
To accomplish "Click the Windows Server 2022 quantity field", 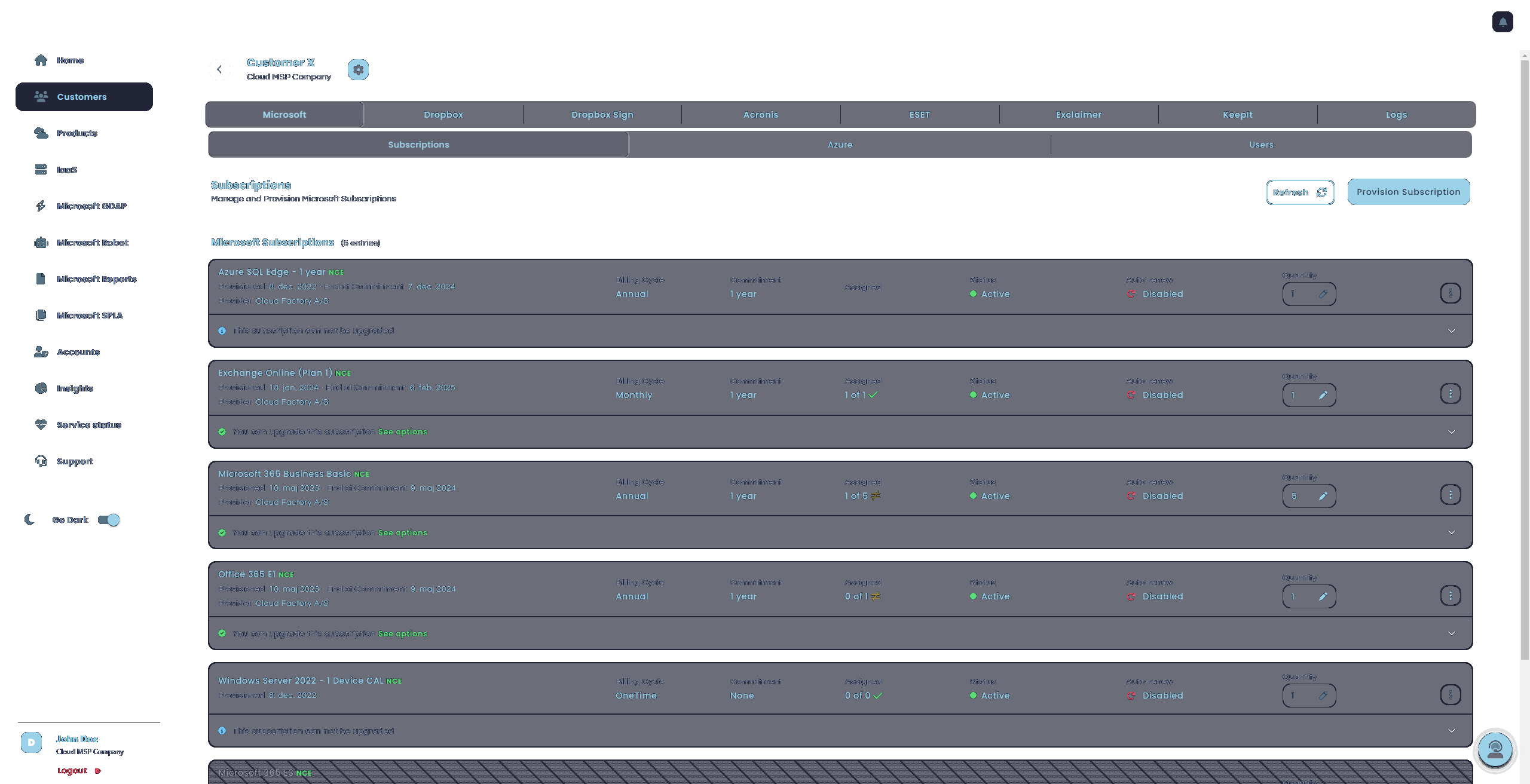I will coord(1309,696).
